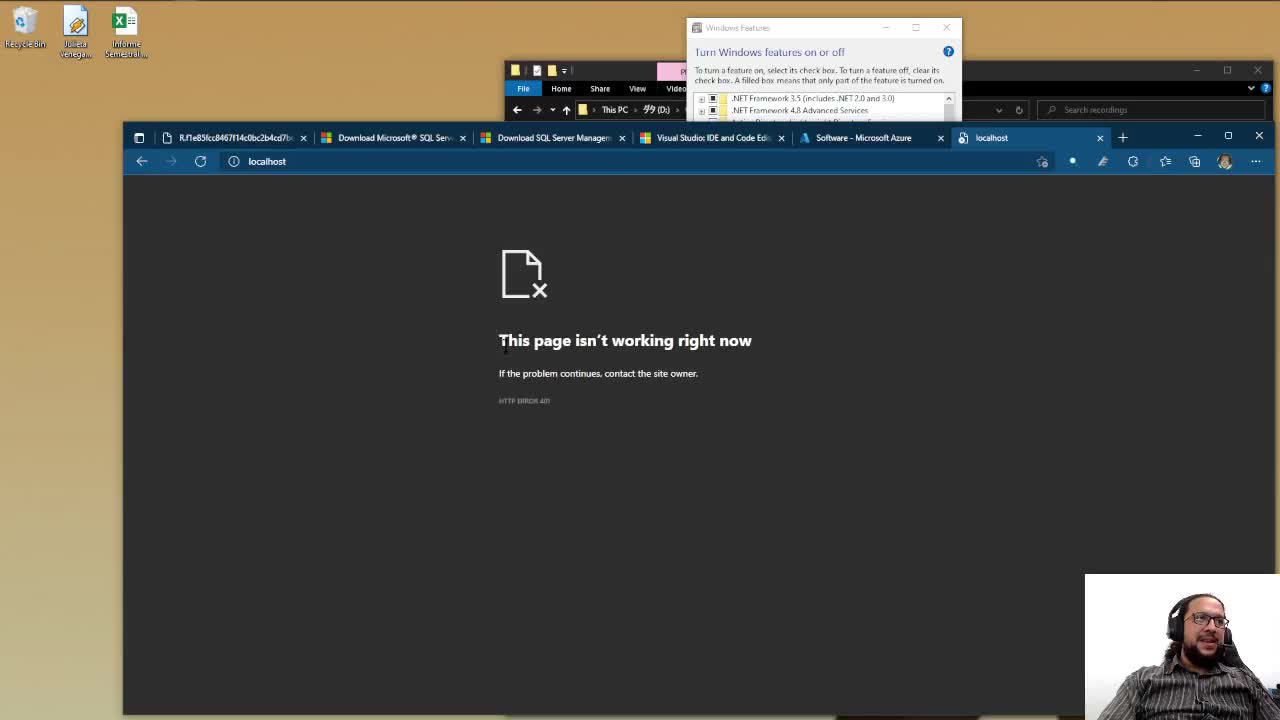This screenshot has width=1280, height=720.
Task: Click the pen extension icon in toolbar
Action: (1103, 161)
